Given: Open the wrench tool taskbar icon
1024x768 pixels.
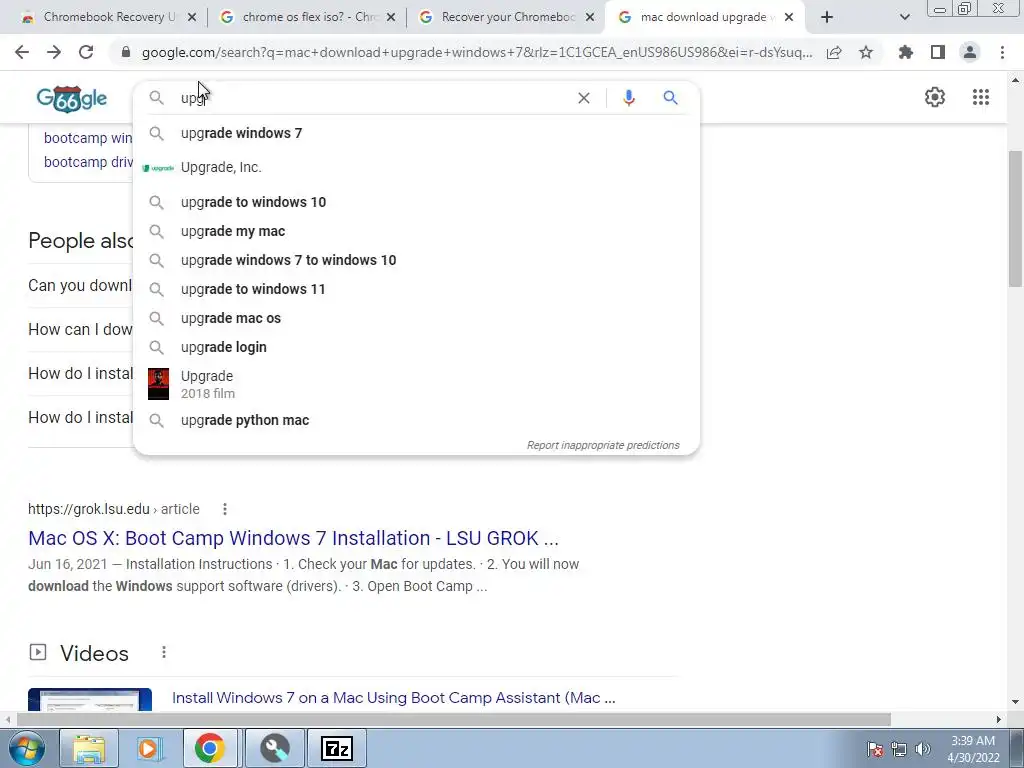Looking at the screenshot, I should 275,748.
